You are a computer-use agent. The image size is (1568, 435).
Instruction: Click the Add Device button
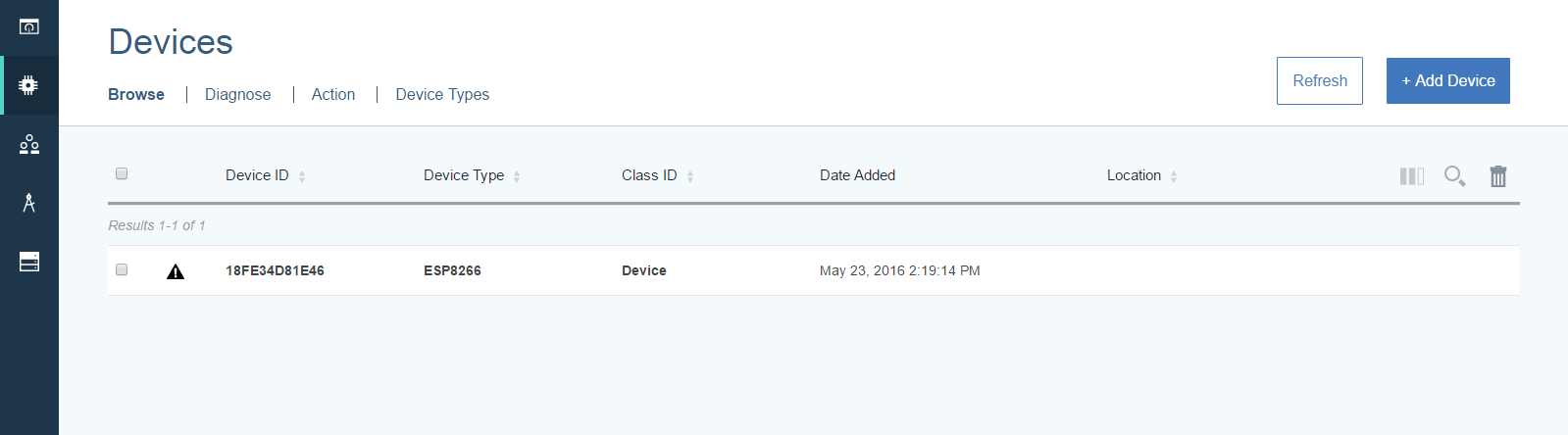click(1447, 80)
